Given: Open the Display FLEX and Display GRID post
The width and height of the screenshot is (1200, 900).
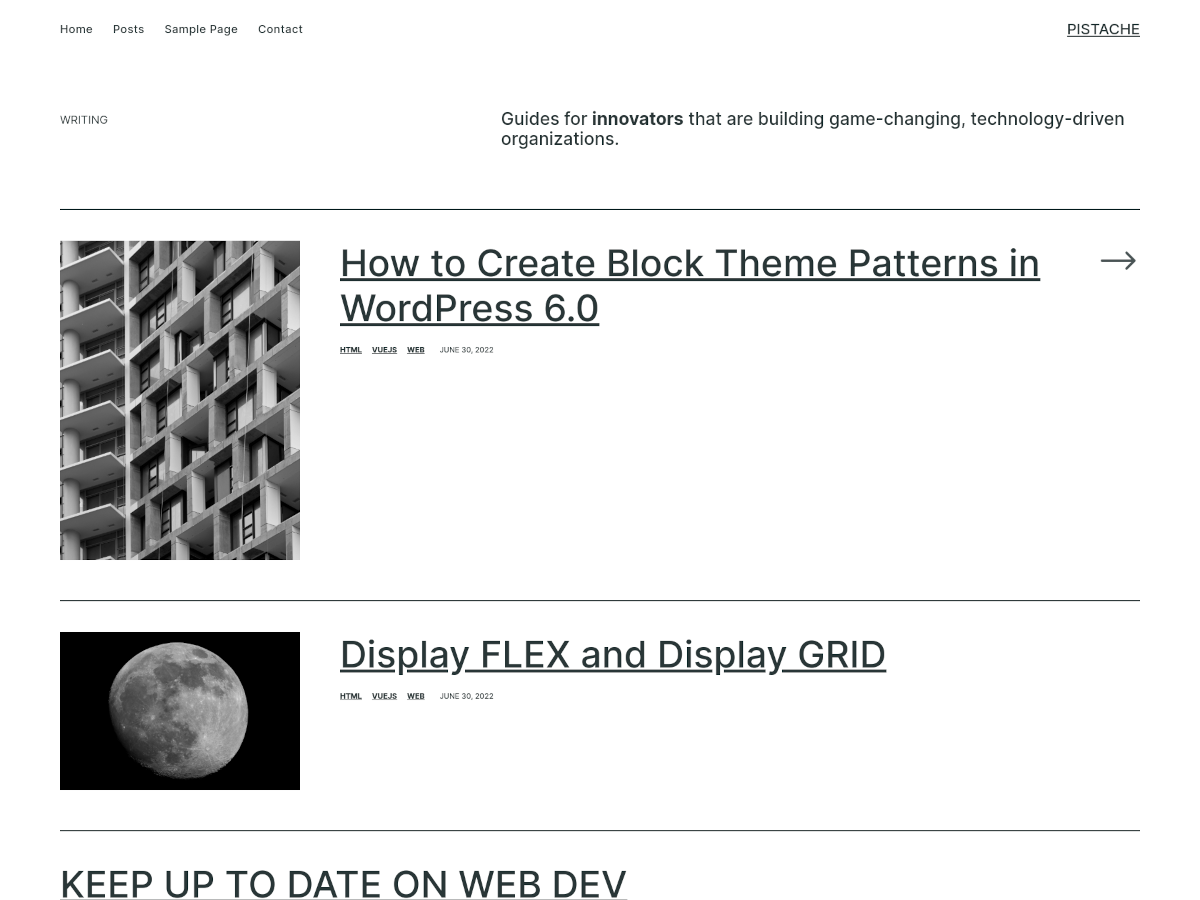Looking at the screenshot, I should (x=612, y=654).
